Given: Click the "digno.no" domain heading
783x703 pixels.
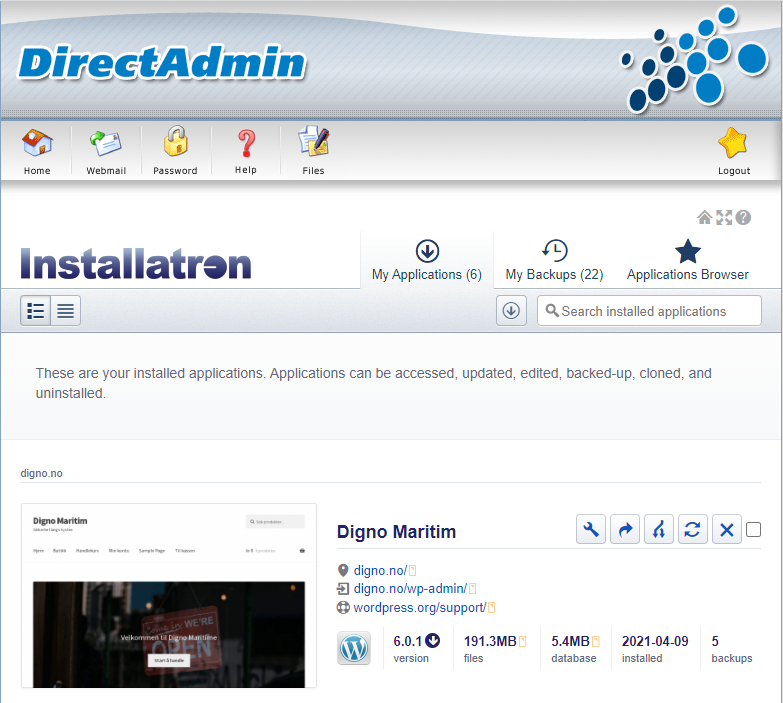Looking at the screenshot, I should pos(41,473).
